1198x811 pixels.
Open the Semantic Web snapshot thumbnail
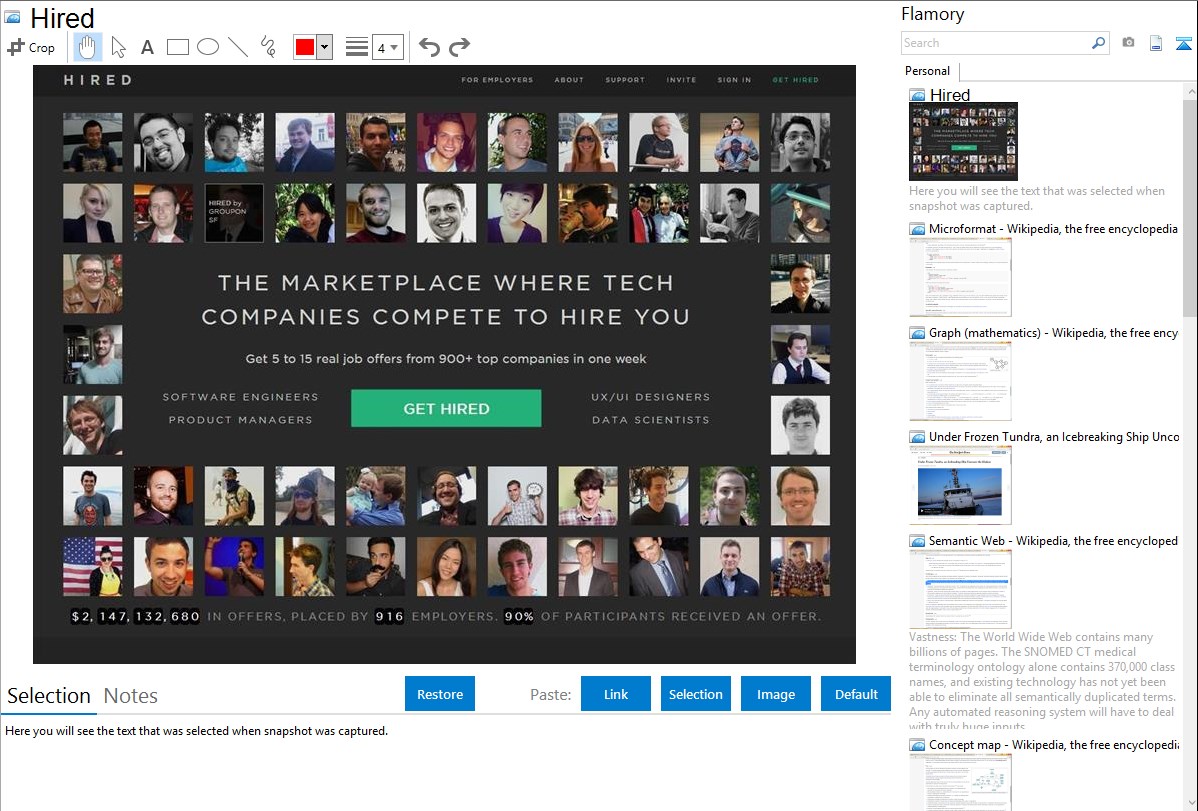point(960,589)
